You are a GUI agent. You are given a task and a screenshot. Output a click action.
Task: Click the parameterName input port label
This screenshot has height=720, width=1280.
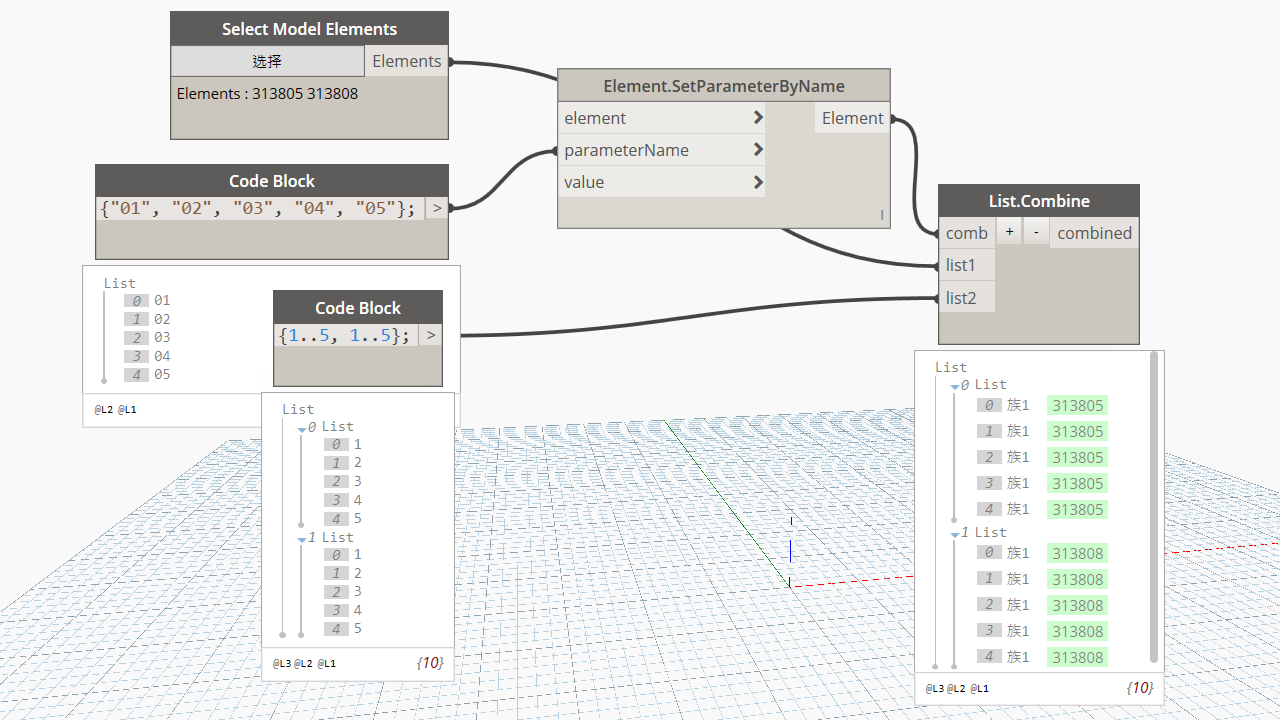click(626, 150)
